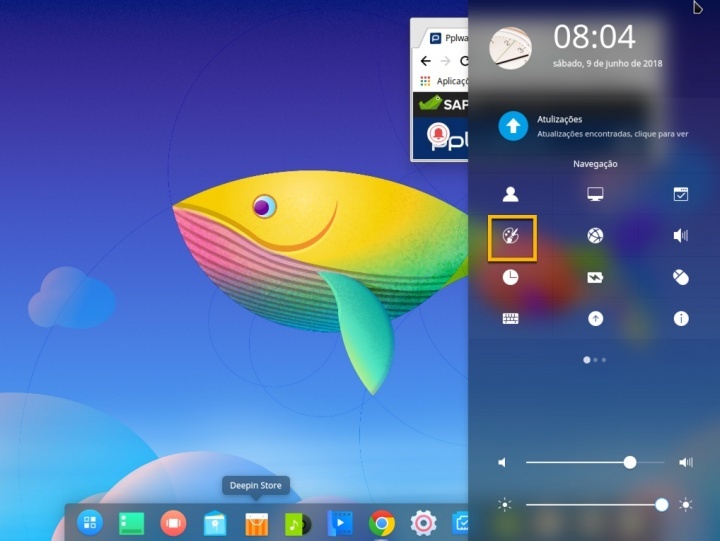Open Display settings via the monitor icon
The width and height of the screenshot is (720, 541).
595,195
